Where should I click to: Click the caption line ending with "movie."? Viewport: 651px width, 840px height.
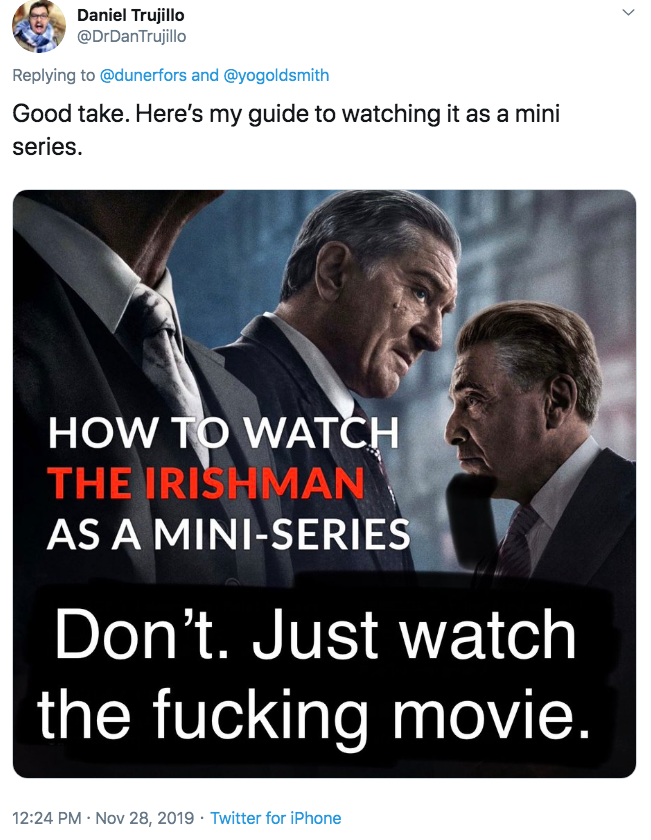click(x=314, y=715)
